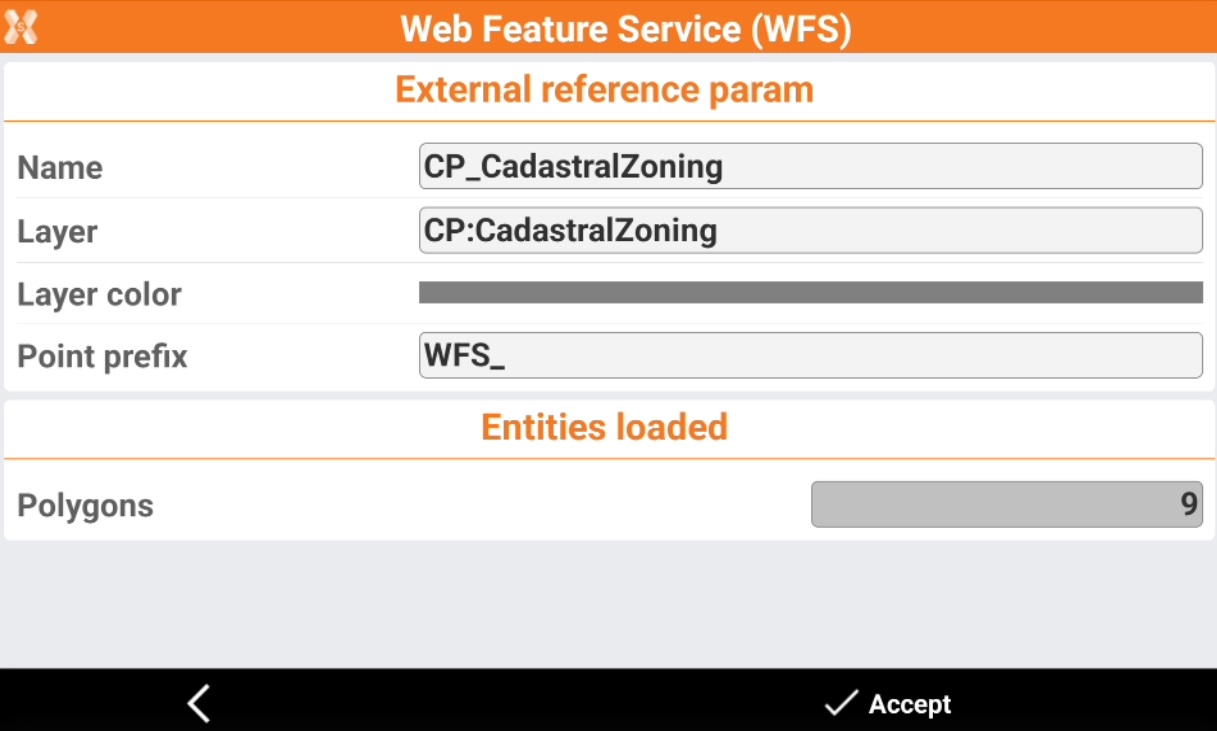This screenshot has width=1217, height=731.
Task: Tap the Point prefix label
Action: click(x=102, y=357)
